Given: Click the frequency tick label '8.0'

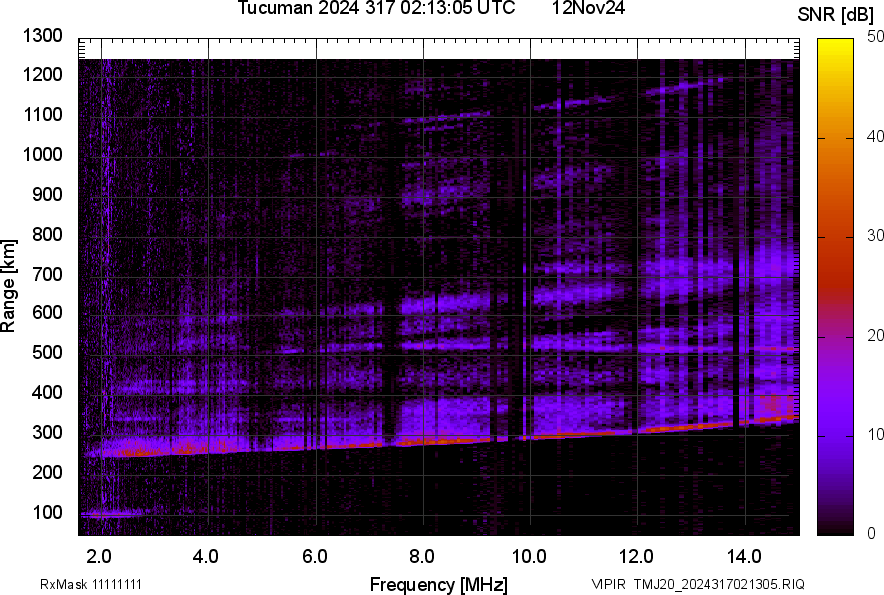Looking at the screenshot, I should point(422,557).
